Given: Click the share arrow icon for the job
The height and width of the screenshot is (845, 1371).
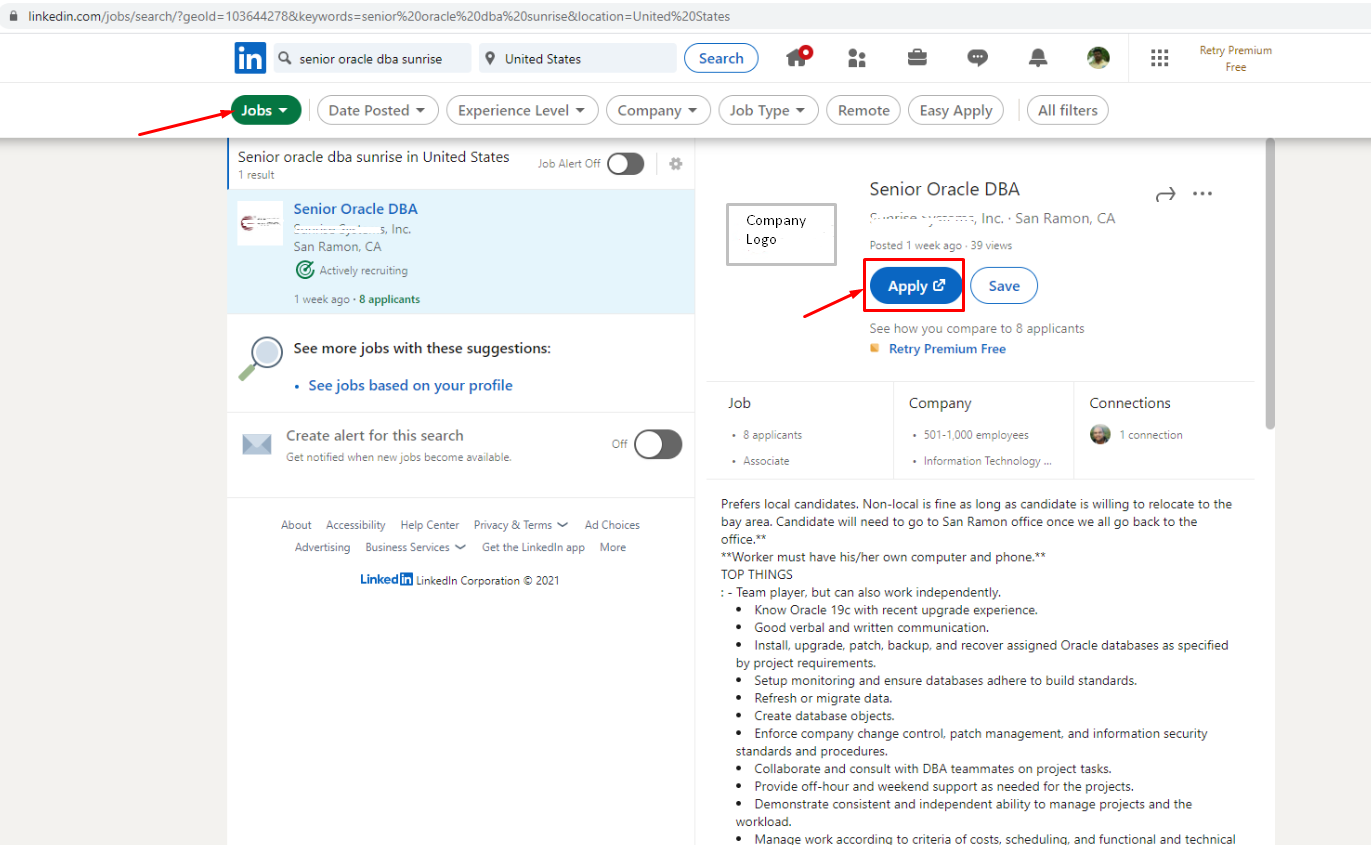Looking at the screenshot, I should (x=1165, y=195).
